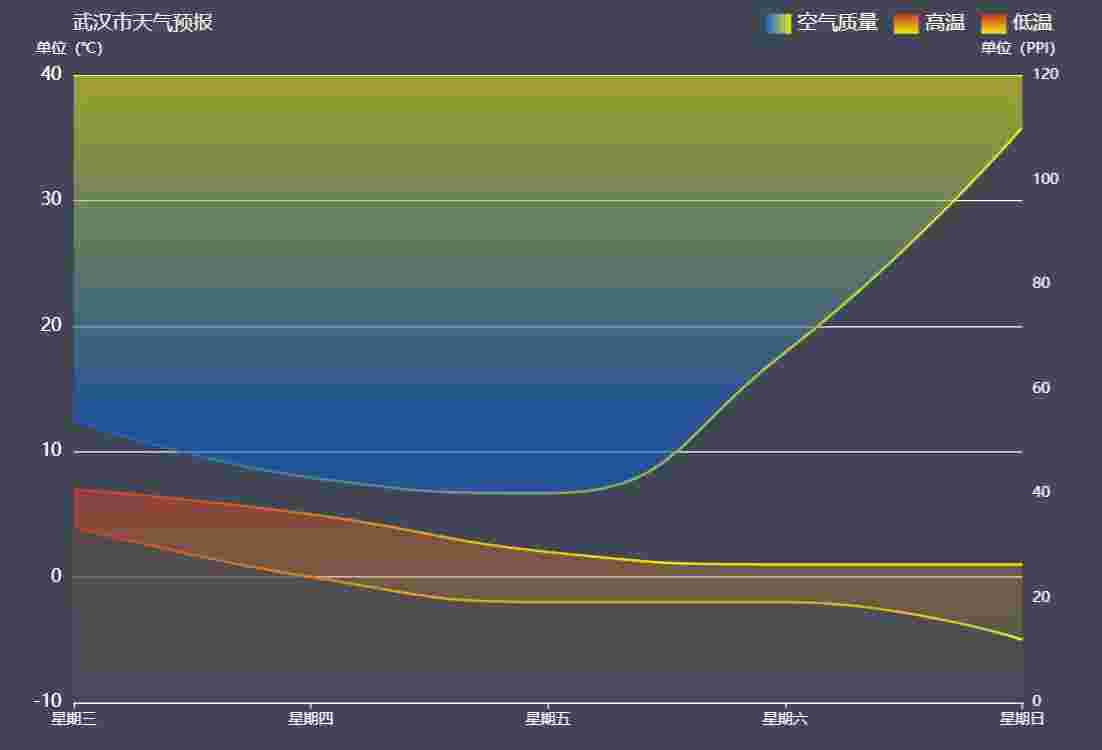Click the chart title 武汉市天气预报
Image resolution: width=1102 pixels, height=750 pixels.
click(142, 22)
